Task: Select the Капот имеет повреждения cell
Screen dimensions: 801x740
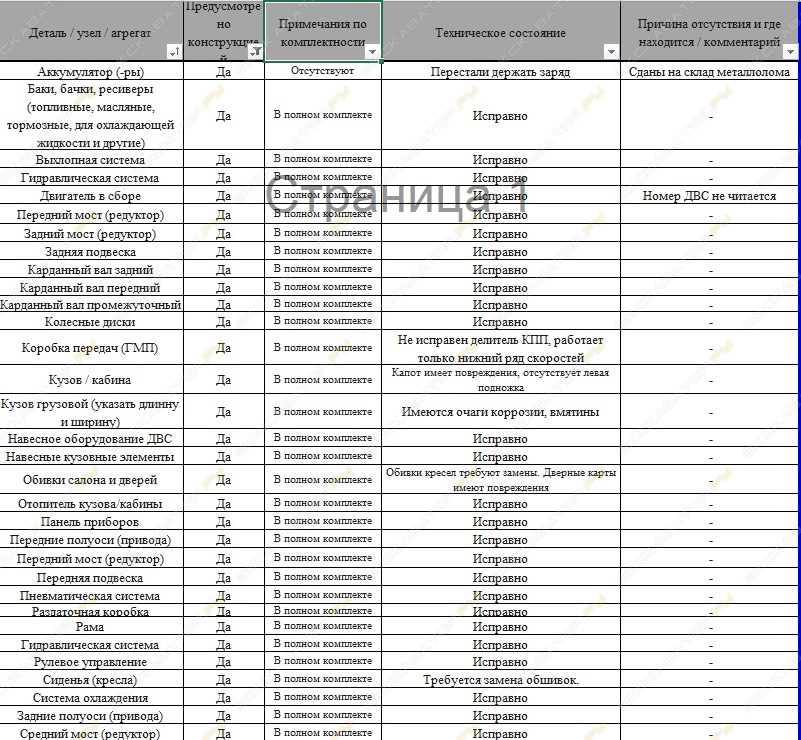Action: point(501,379)
